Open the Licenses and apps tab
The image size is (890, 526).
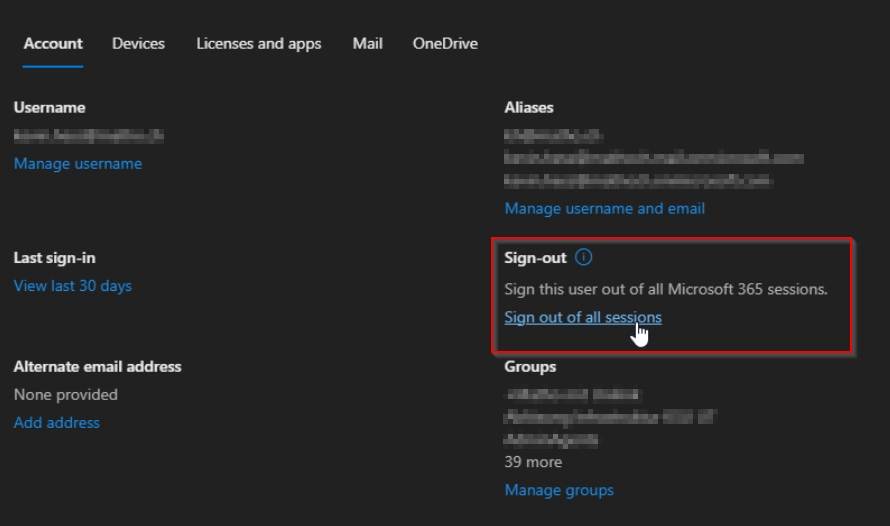[x=259, y=44]
